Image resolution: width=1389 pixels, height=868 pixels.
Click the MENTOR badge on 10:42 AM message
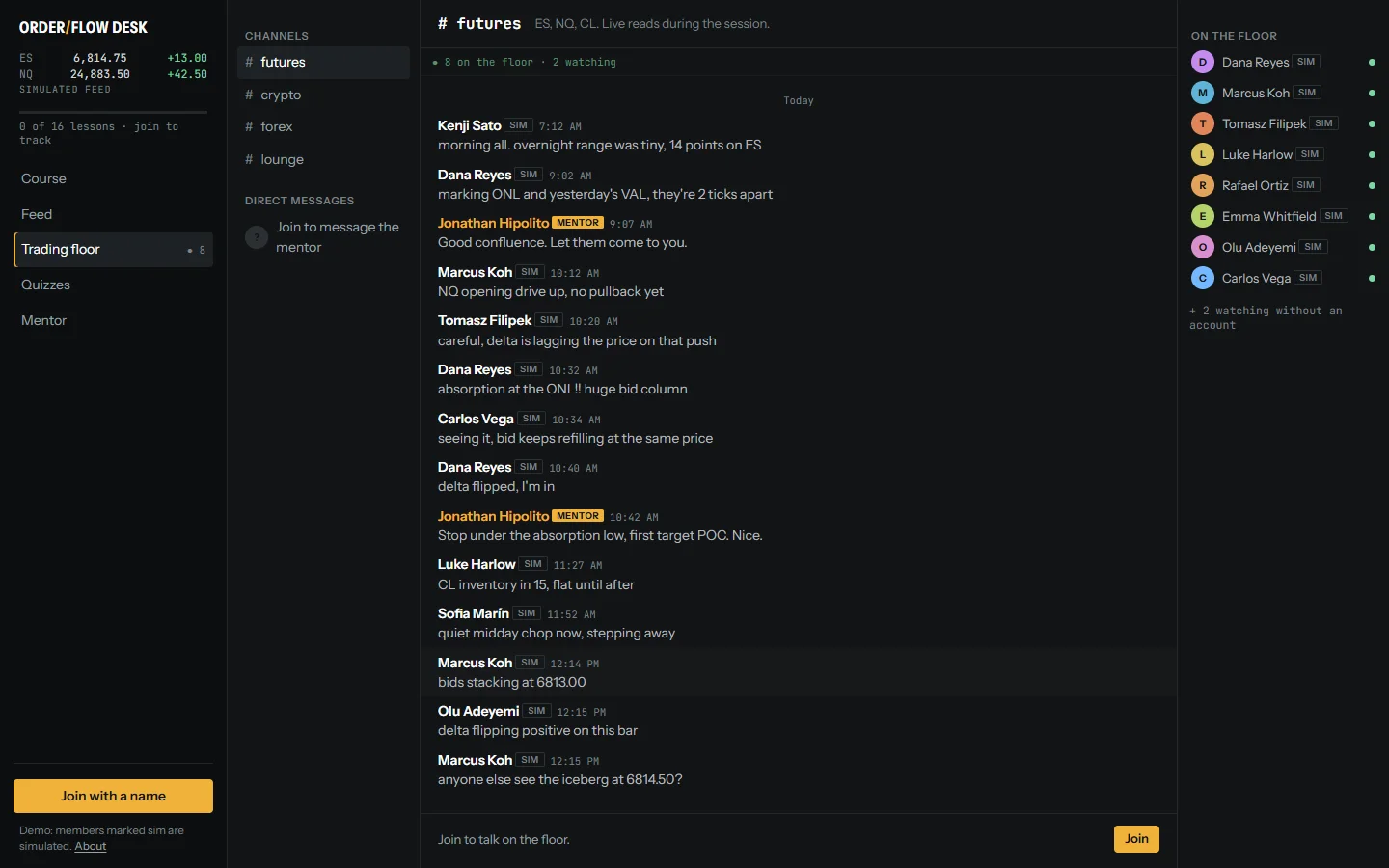point(578,516)
